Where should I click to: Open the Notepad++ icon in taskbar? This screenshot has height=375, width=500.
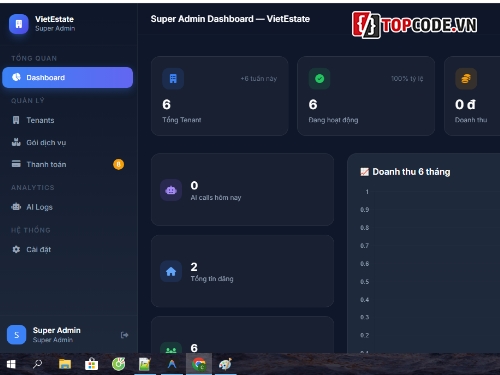[x=145, y=364]
